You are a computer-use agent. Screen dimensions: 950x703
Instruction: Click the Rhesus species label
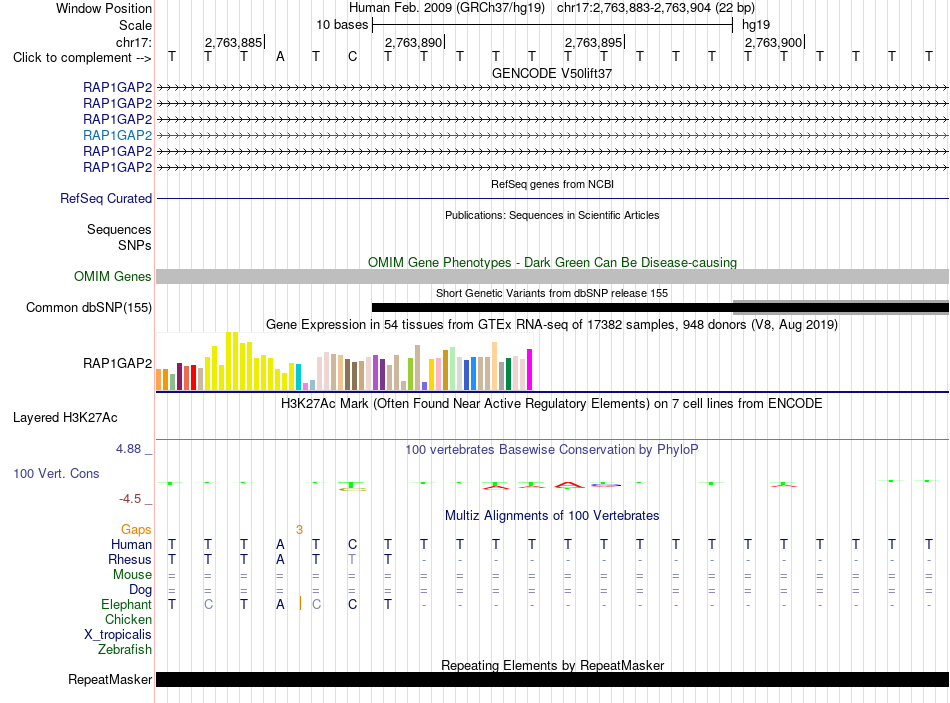(130, 559)
